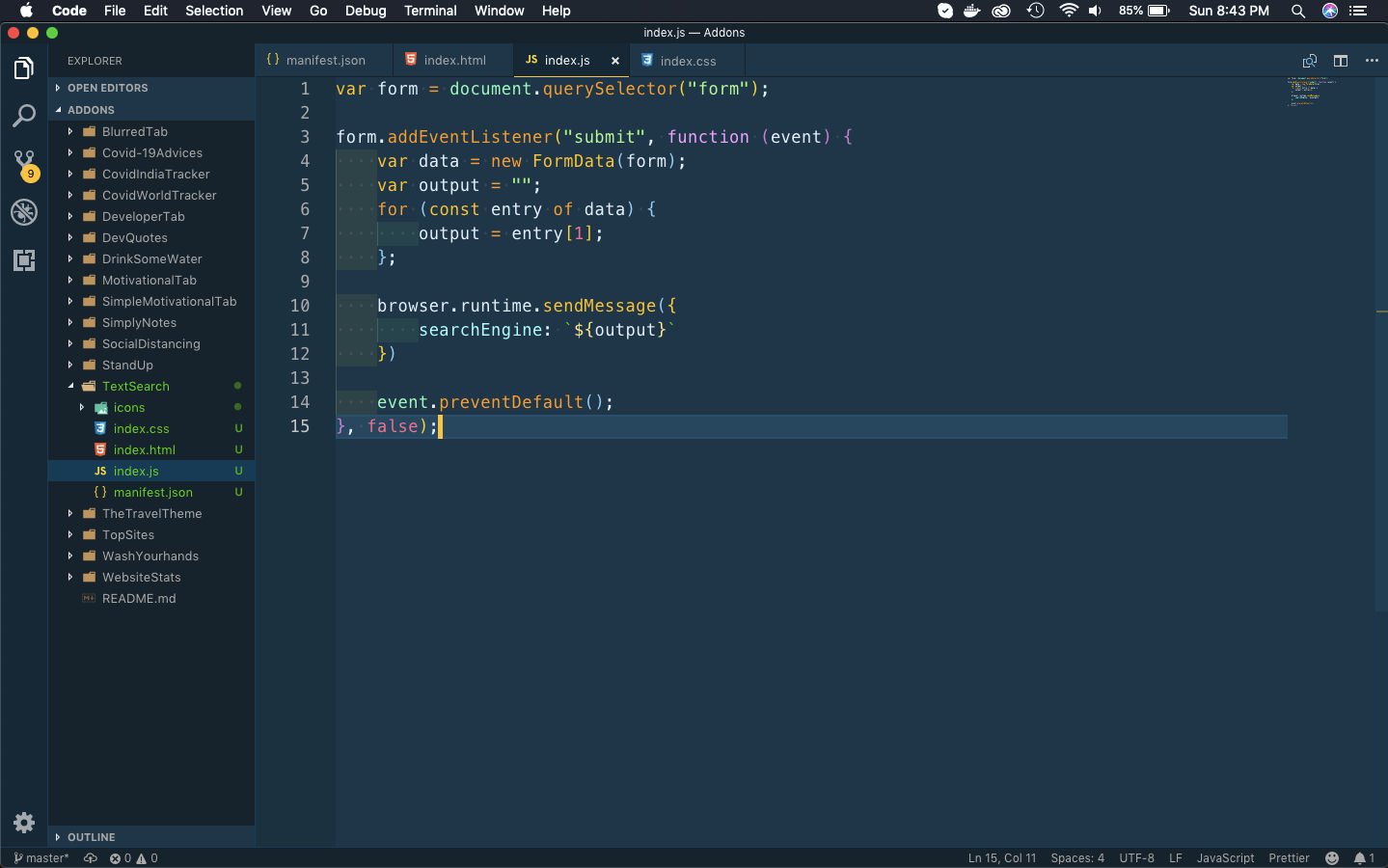Split the editor to the right
Image resolution: width=1388 pixels, height=868 pixels.
(x=1341, y=61)
